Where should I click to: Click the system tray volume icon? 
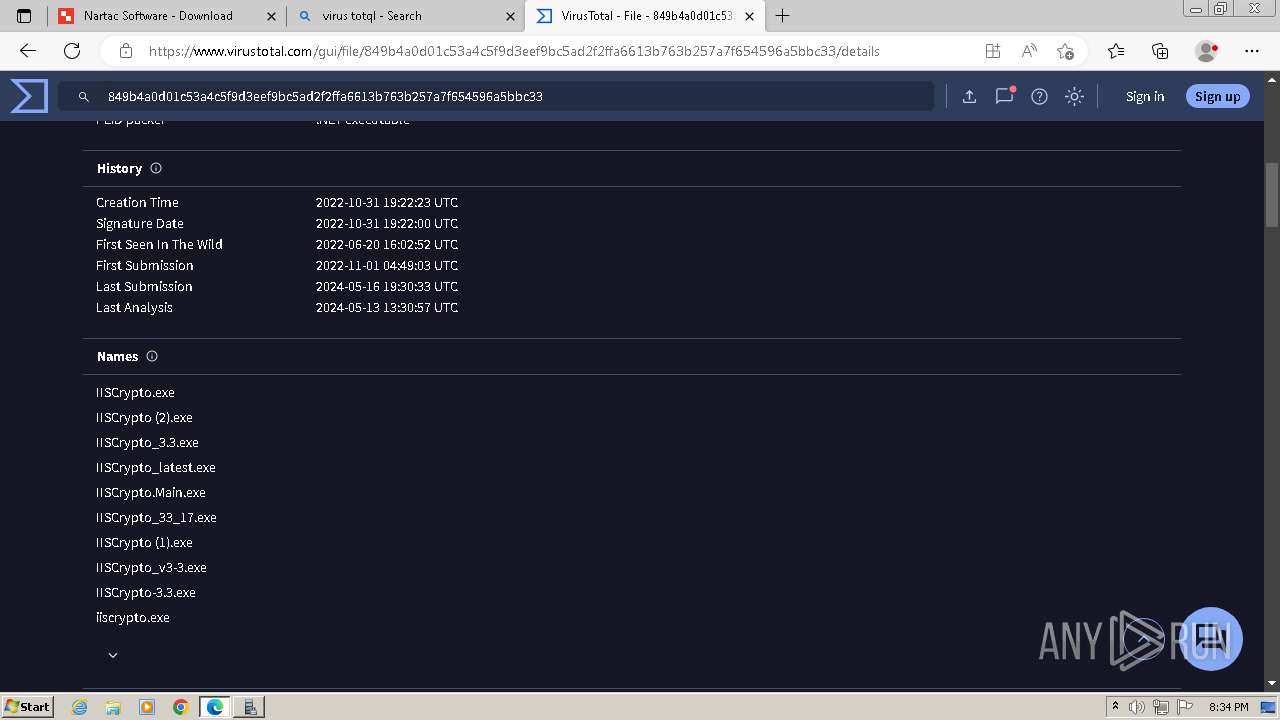click(x=1137, y=707)
